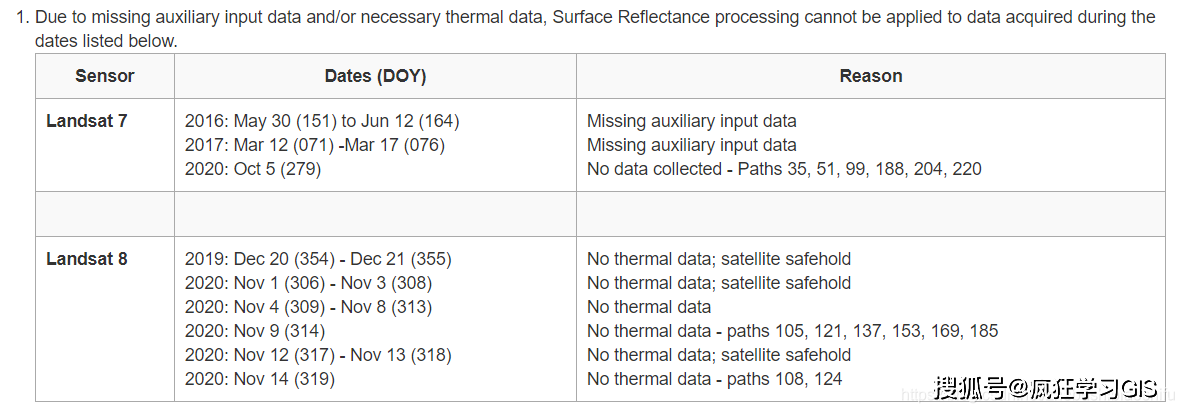Click the No data collected paths reason
This screenshot has width=1184, height=413.
784,169
